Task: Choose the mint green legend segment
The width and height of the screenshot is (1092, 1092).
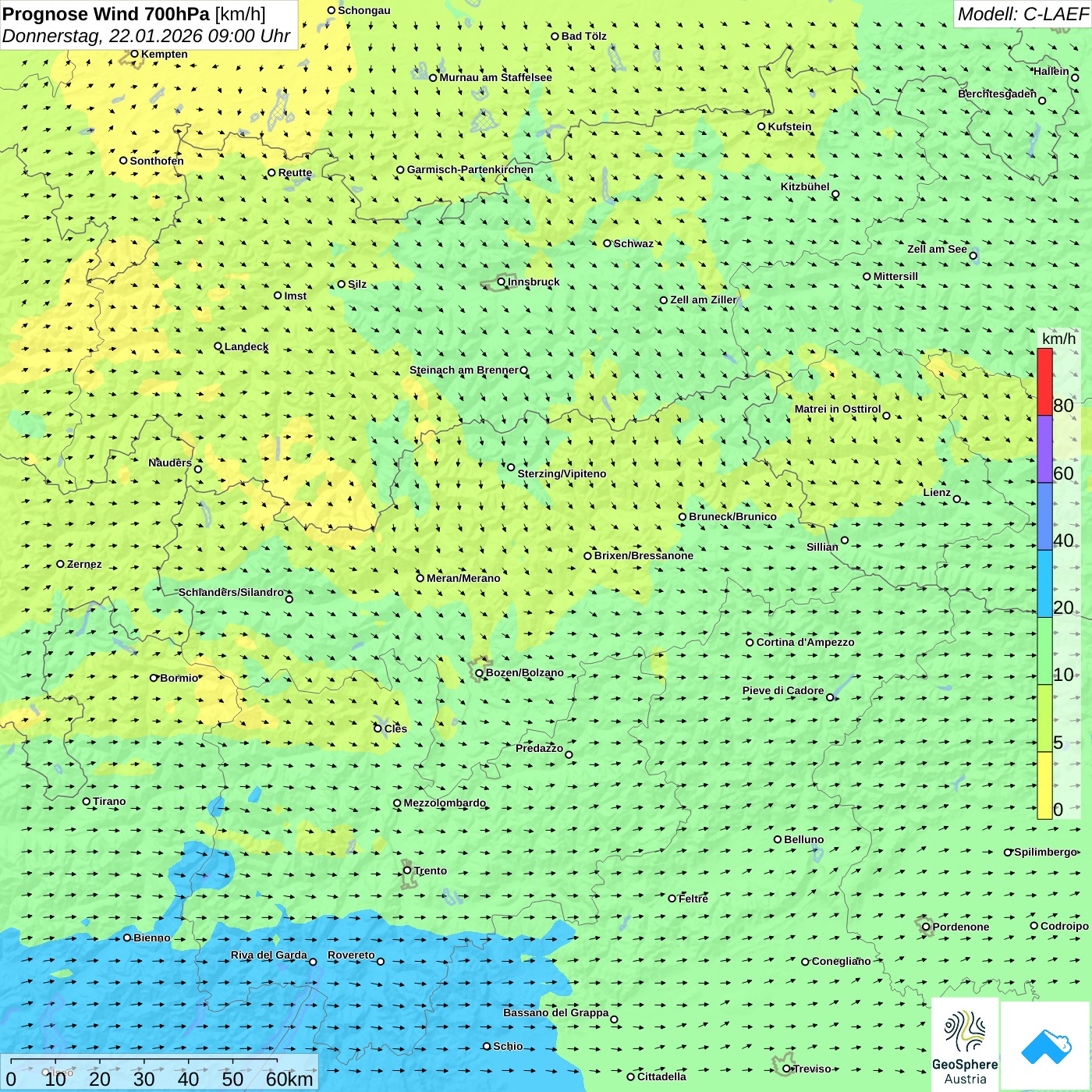Action: 1044,651
